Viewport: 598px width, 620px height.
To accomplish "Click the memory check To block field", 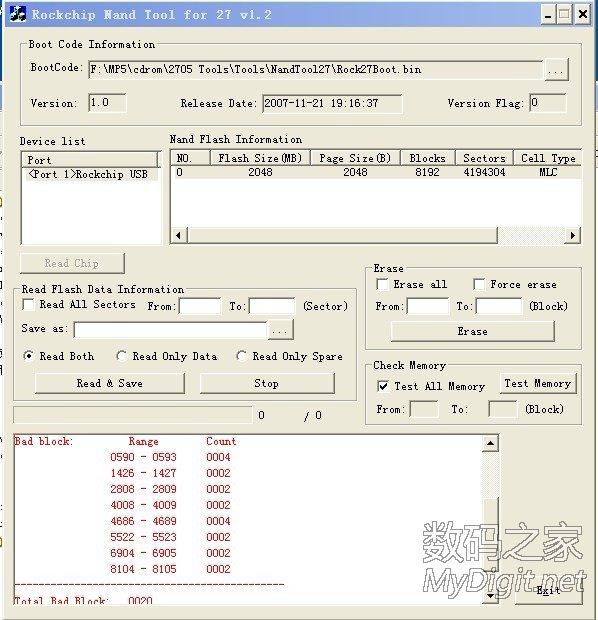I will pyautogui.click(x=503, y=409).
